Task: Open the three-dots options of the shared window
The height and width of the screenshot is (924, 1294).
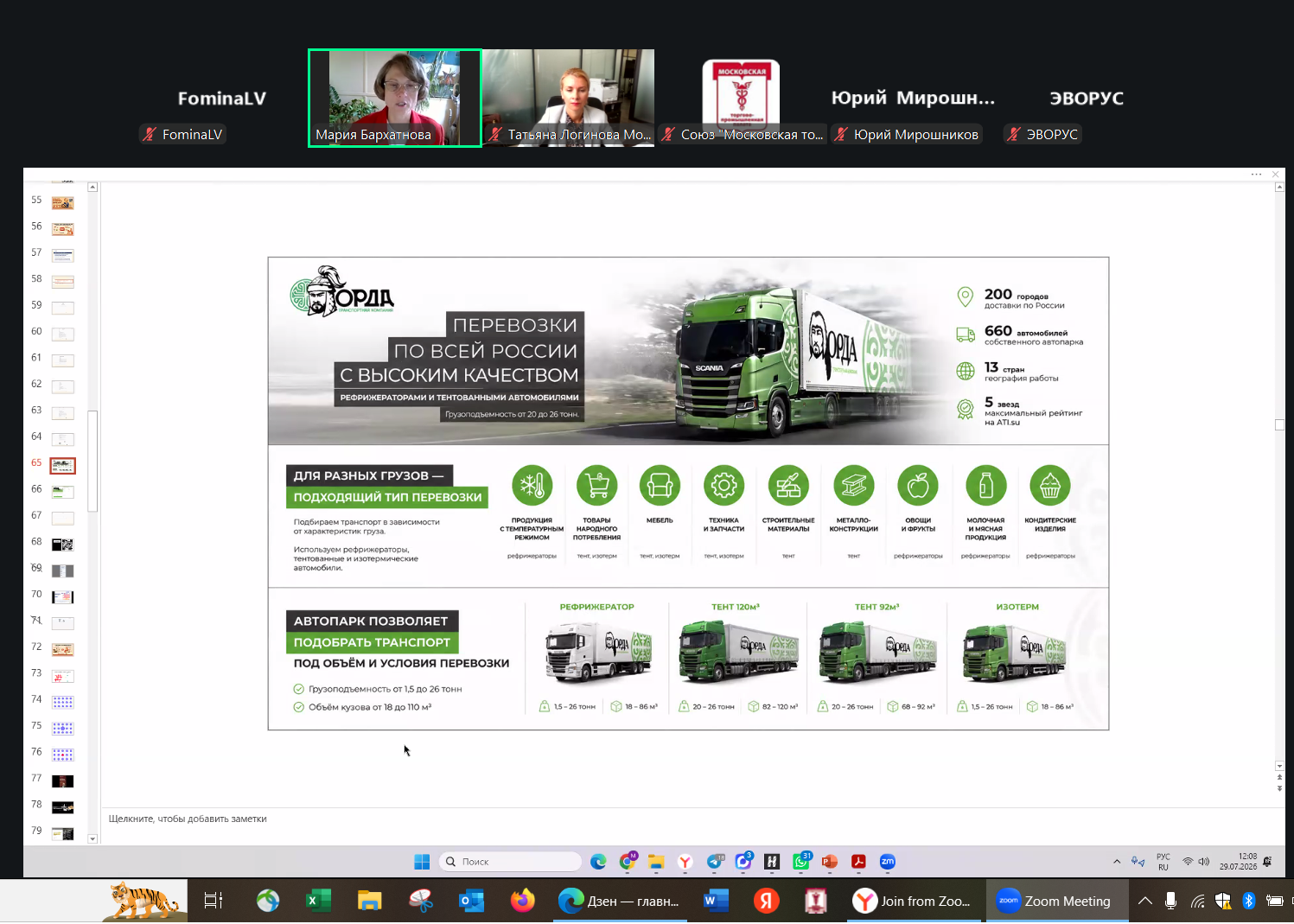Action: pos(1256,175)
